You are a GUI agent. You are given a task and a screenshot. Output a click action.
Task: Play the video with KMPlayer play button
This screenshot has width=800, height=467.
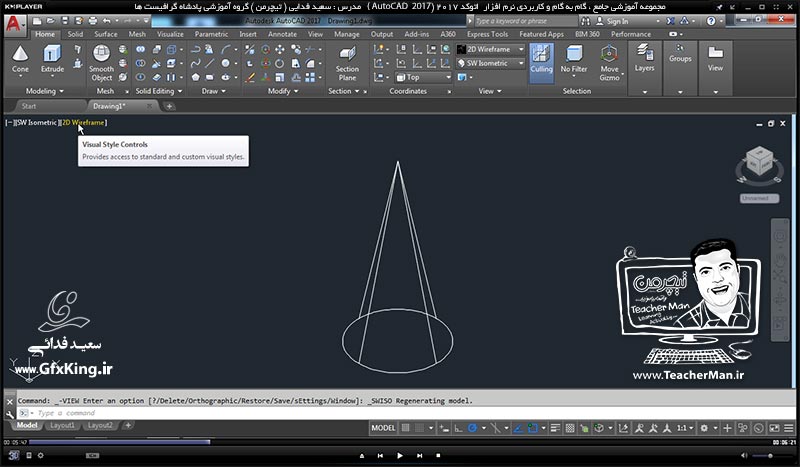[399, 455]
